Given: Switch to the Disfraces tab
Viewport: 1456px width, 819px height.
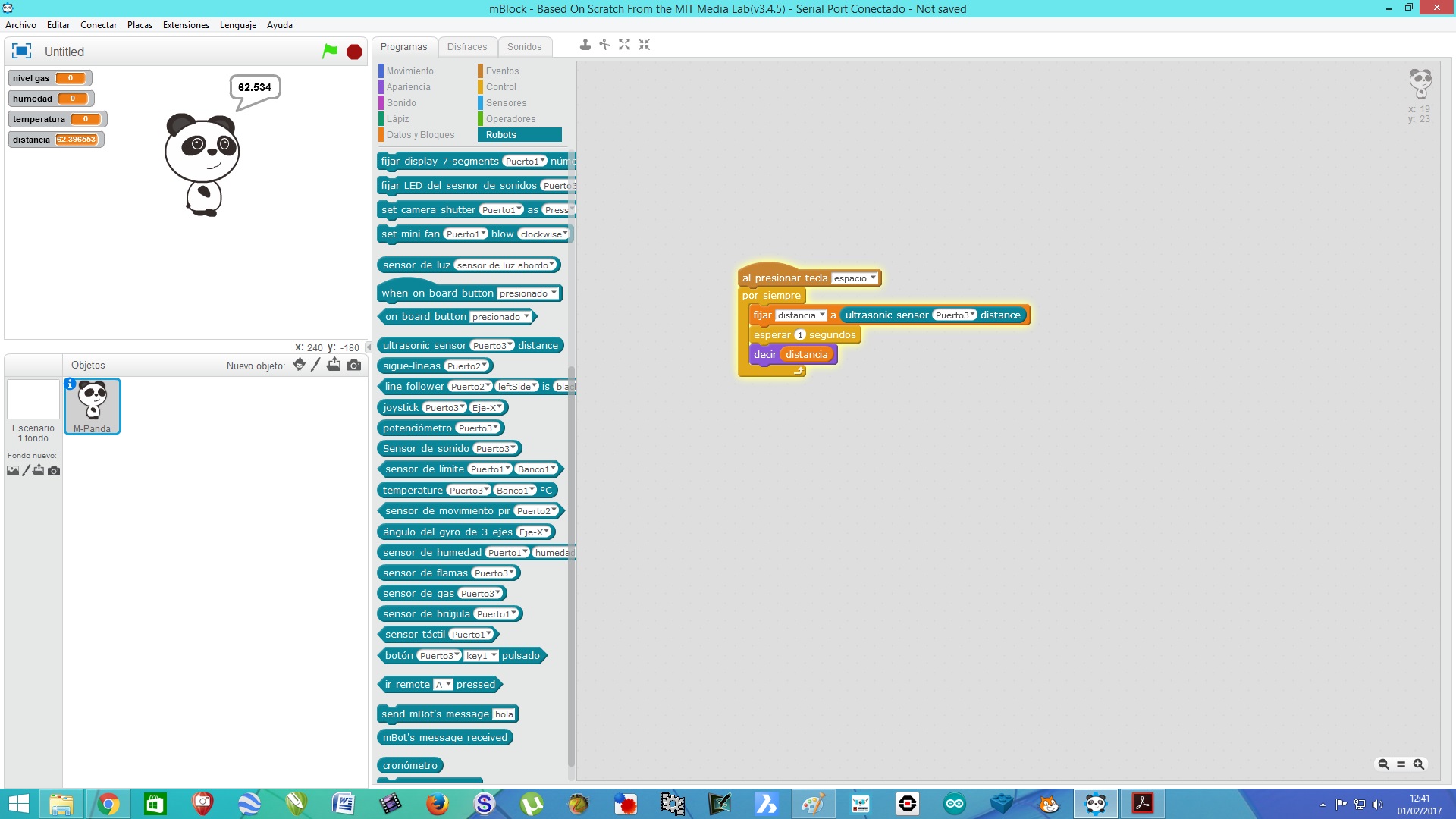Looking at the screenshot, I should click(x=467, y=47).
